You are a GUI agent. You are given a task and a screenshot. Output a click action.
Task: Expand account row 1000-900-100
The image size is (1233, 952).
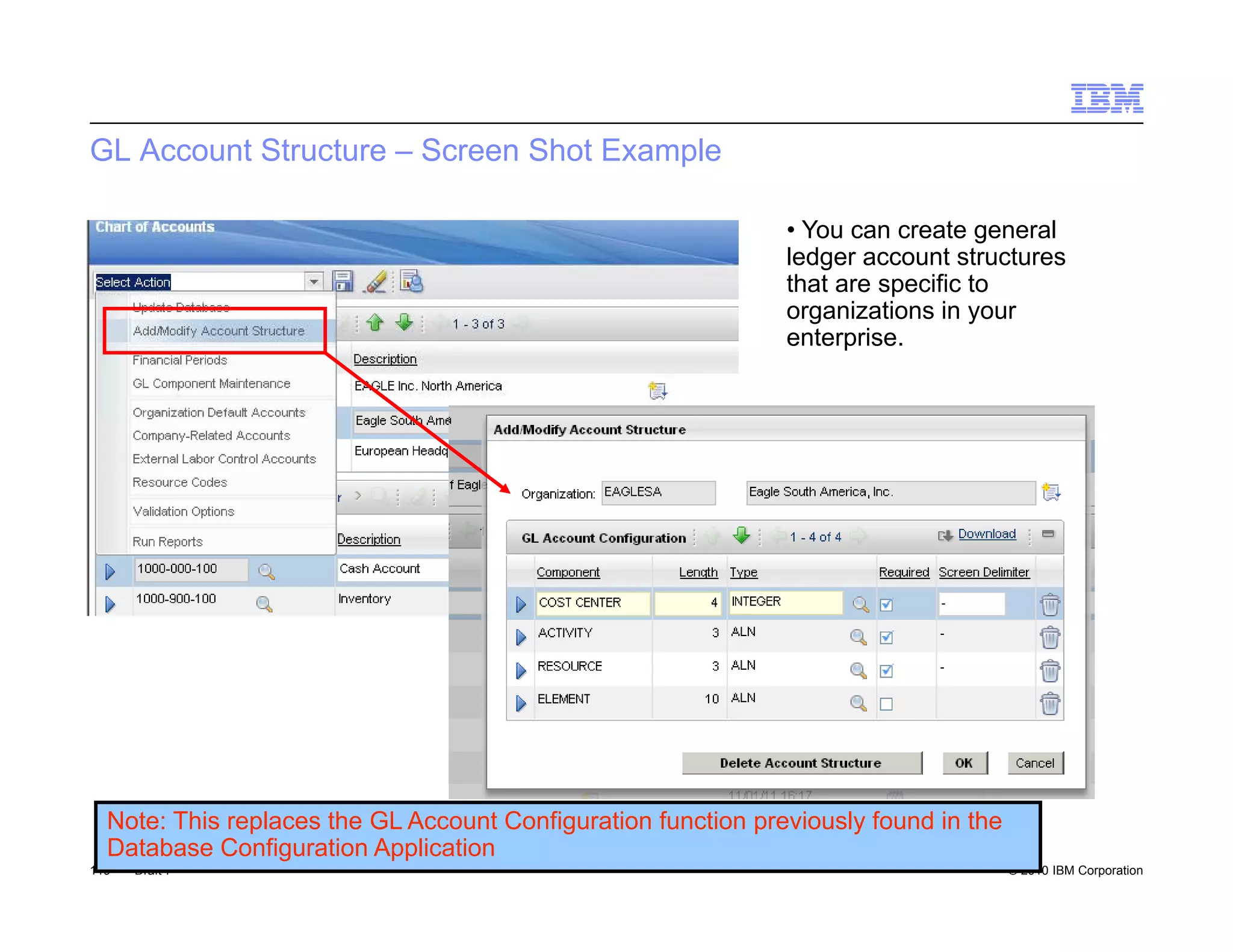pos(110,604)
